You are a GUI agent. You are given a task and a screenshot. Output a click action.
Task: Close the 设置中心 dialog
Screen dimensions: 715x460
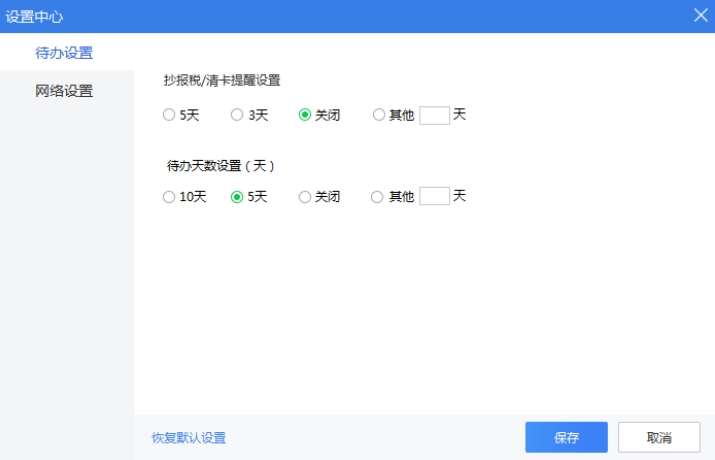coord(700,16)
